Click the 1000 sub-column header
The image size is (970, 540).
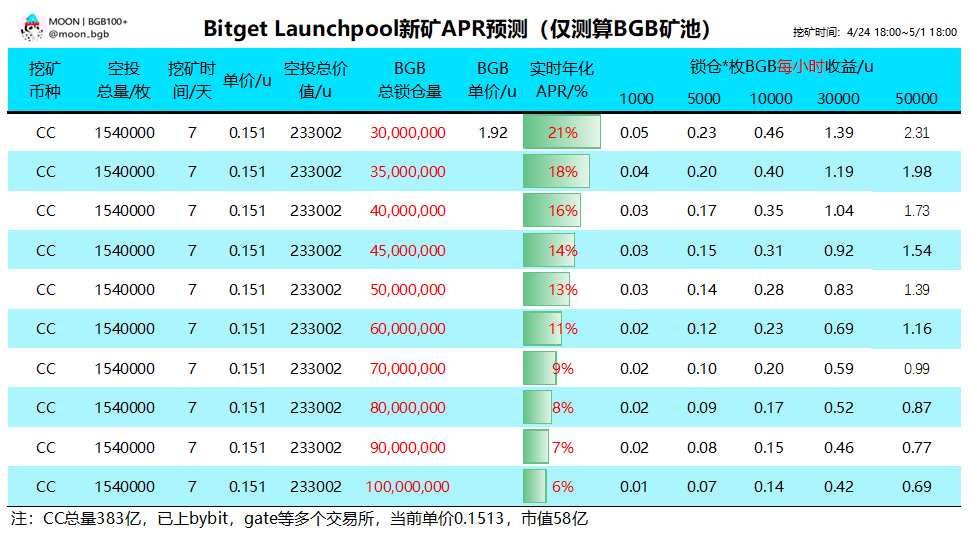[636, 99]
